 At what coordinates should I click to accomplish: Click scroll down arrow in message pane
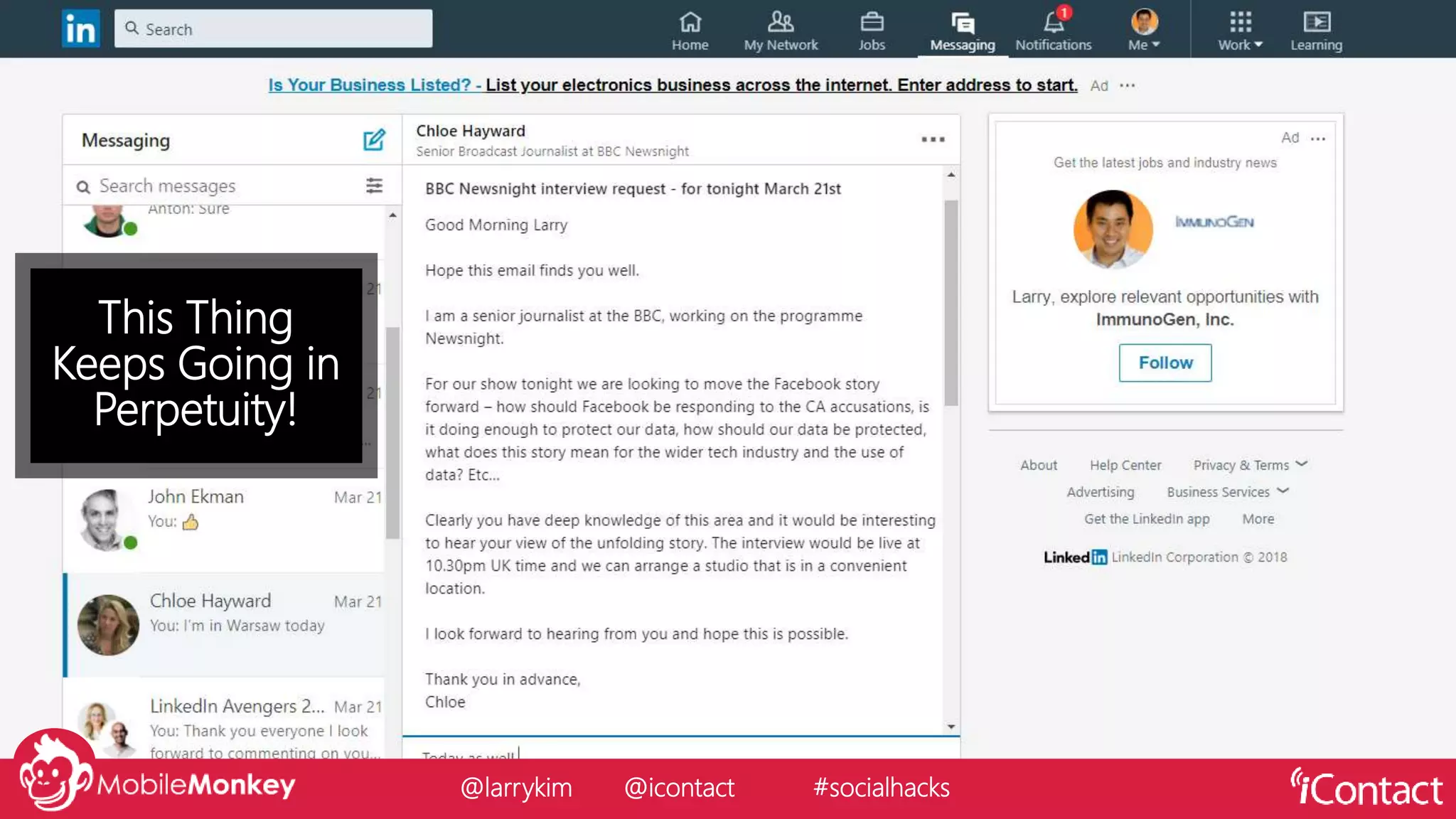(951, 727)
